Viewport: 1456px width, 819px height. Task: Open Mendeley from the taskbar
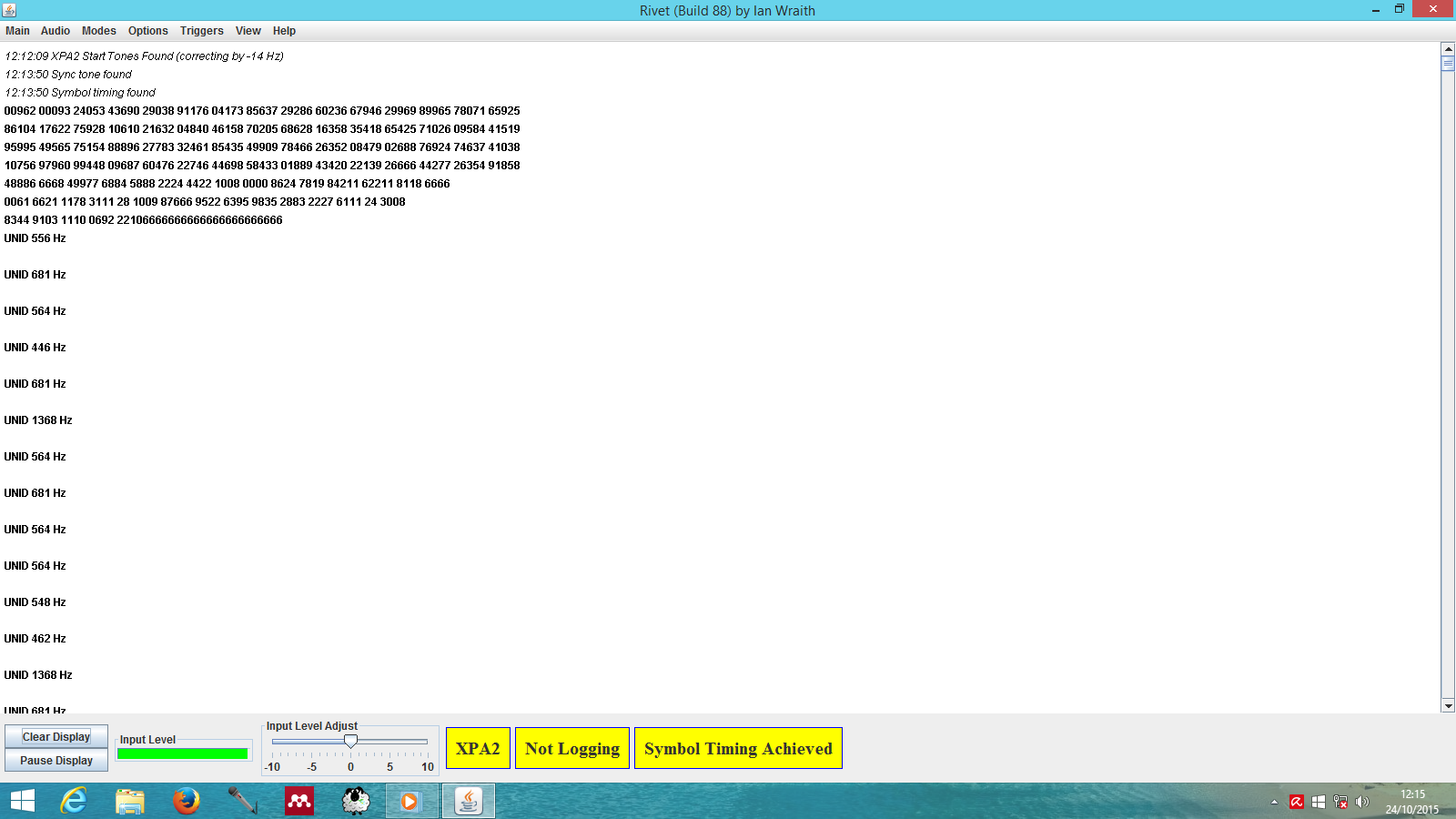(298, 801)
